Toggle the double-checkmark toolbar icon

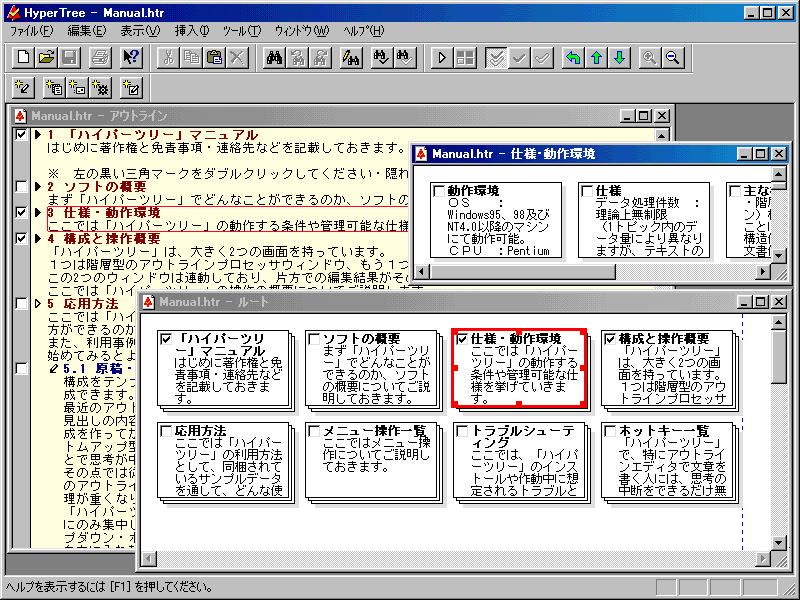[x=496, y=57]
